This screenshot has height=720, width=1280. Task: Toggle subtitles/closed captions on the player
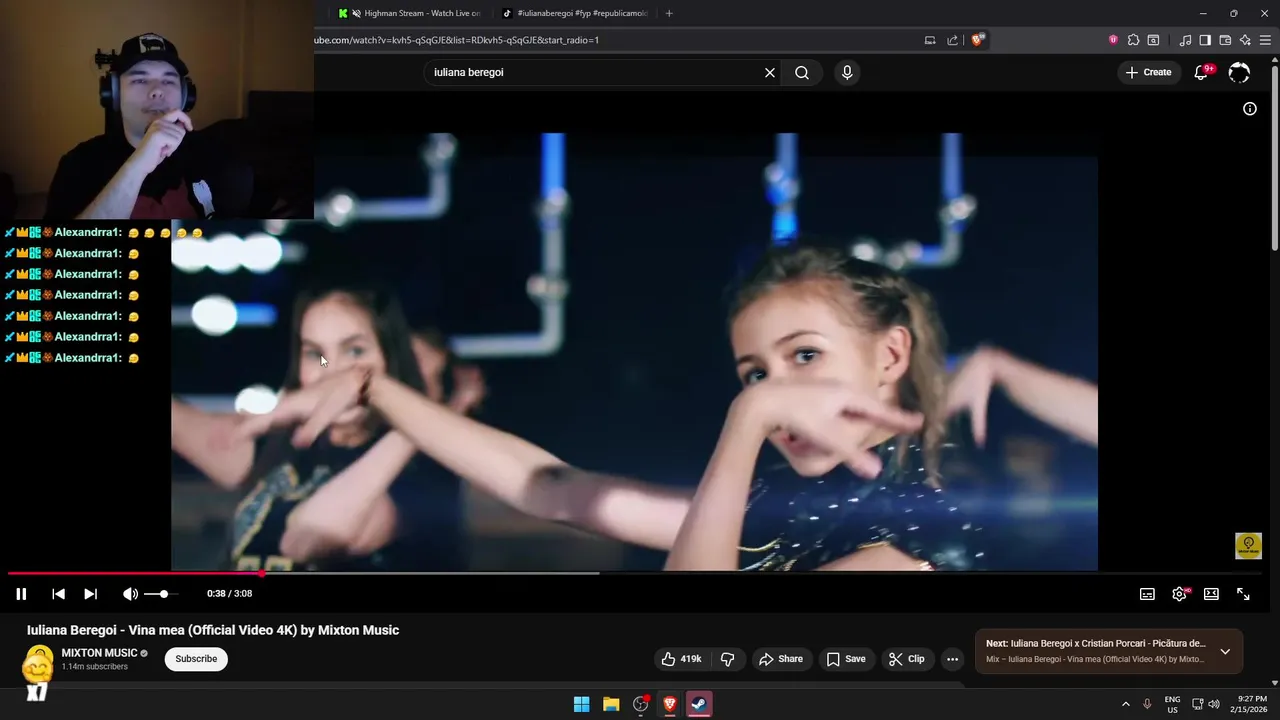[1147, 594]
